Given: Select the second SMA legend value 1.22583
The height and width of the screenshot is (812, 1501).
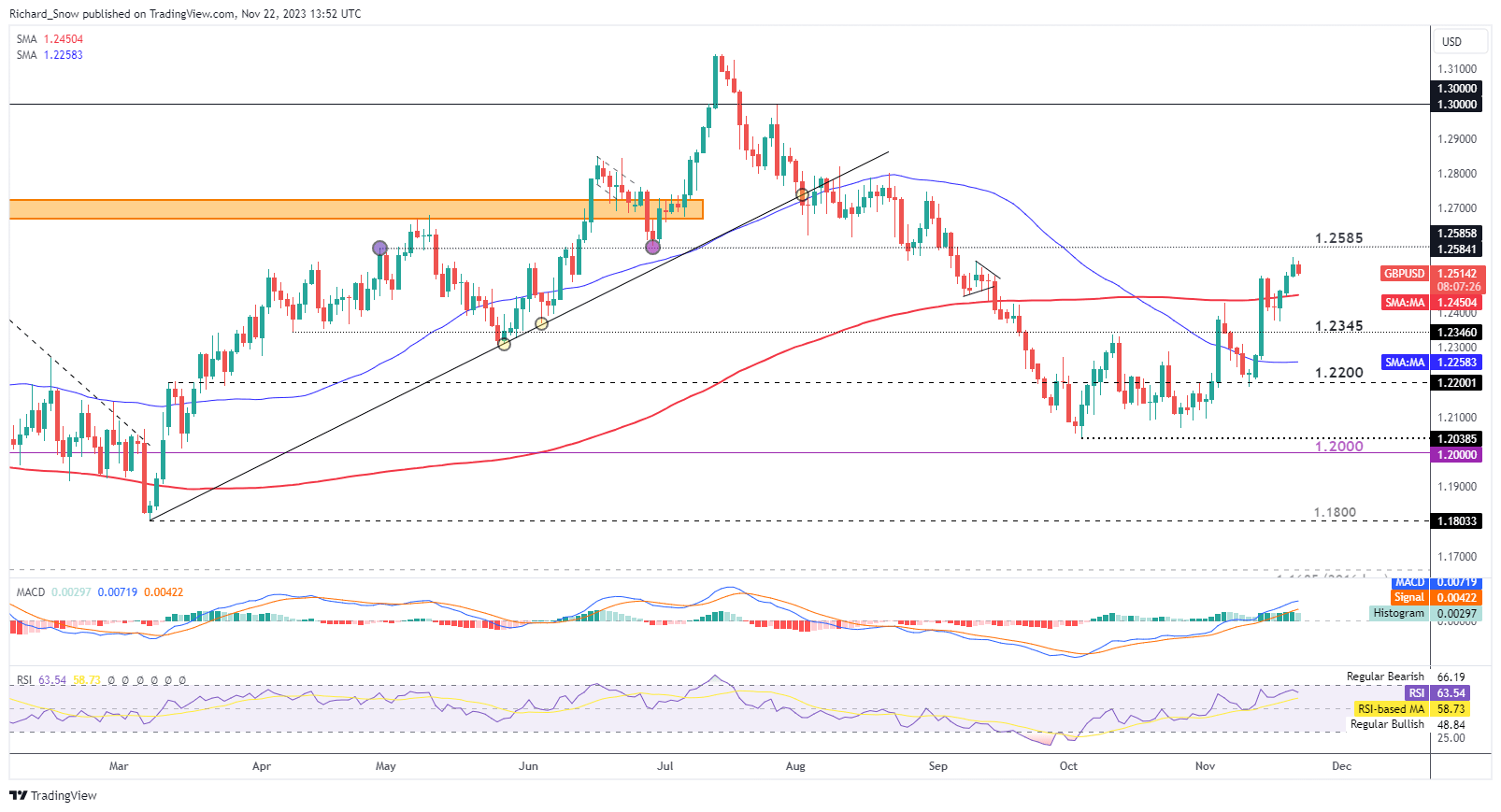Looking at the screenshot, I should pos(64,55).
